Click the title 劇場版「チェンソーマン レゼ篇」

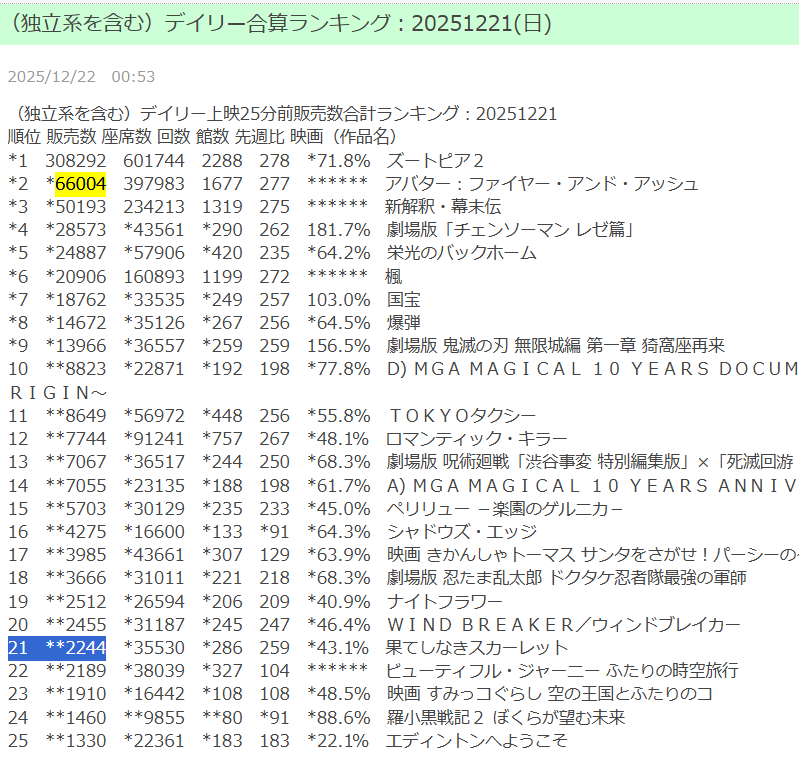click(x=510, y=230)
